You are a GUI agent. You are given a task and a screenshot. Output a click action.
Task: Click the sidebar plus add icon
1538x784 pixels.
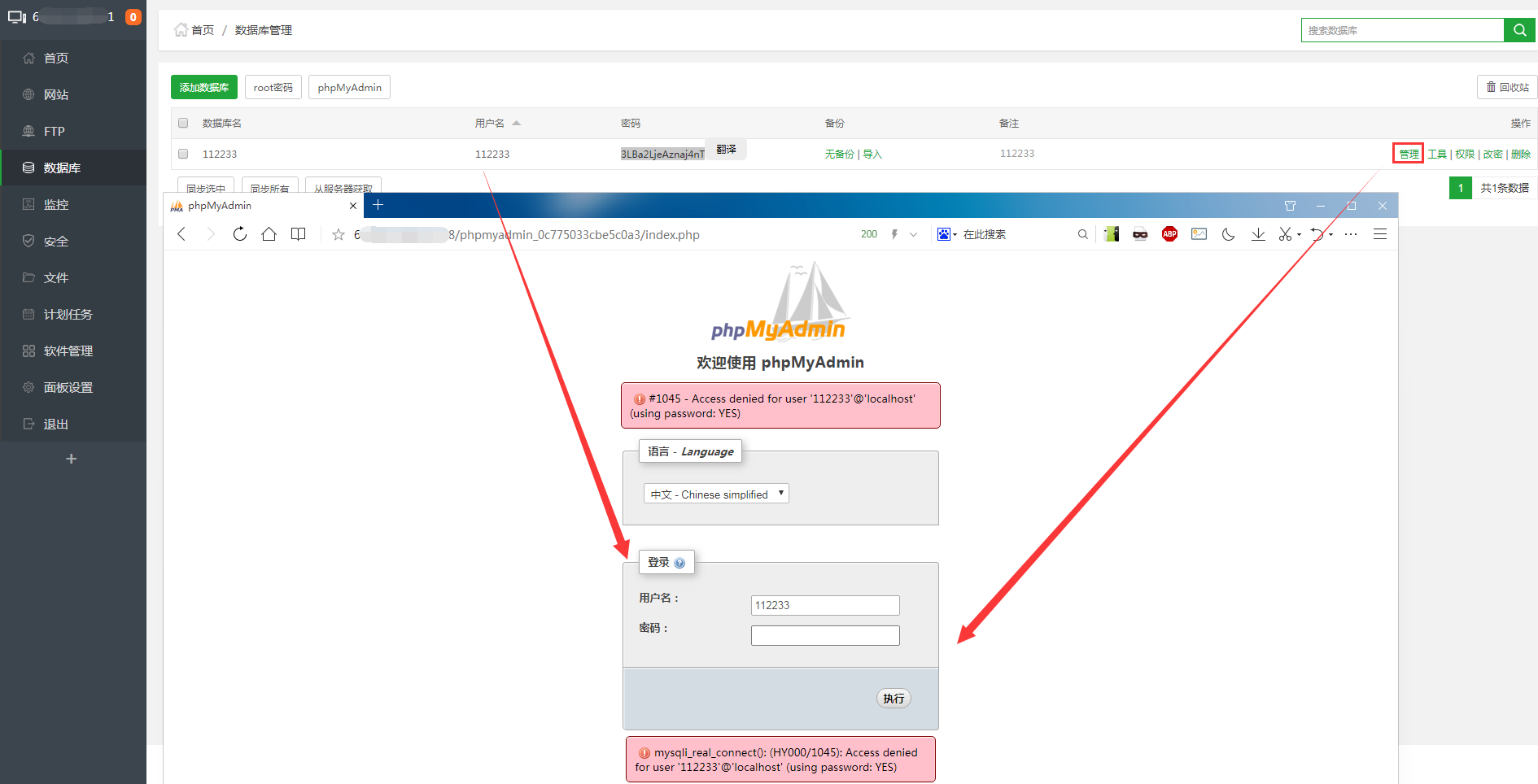(72, 459)
